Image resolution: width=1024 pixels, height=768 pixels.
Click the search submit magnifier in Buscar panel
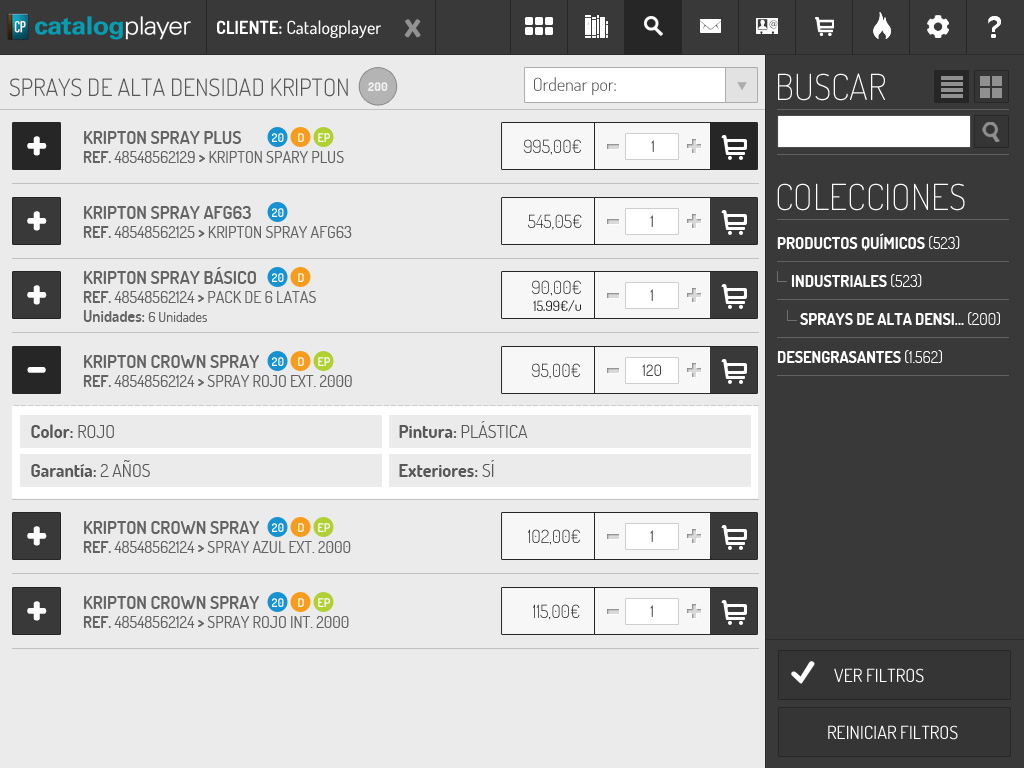(x=991, y=132)
